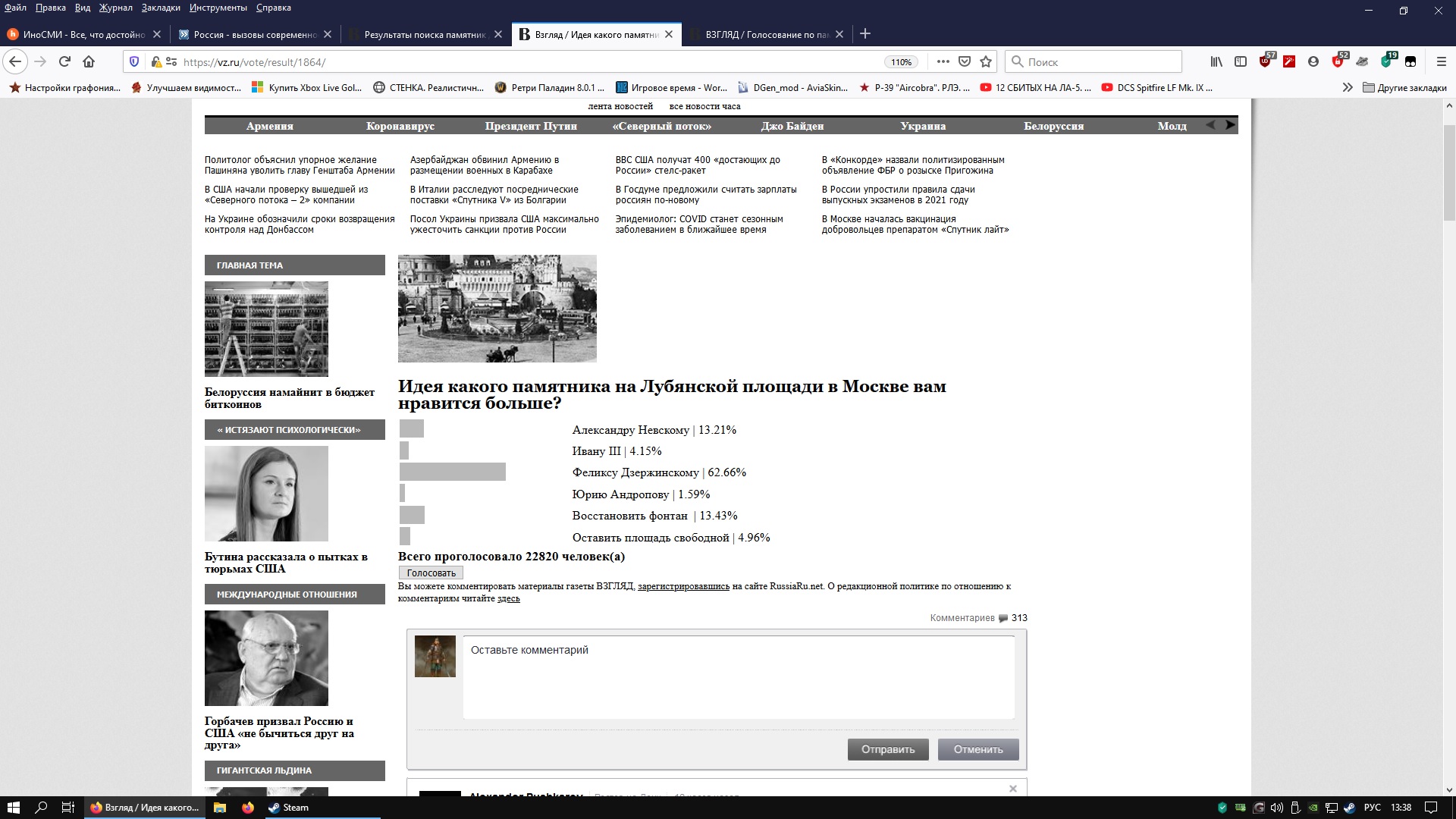The width and height of the screenshot is (1456, 819).
Task: Open the Эпидемиолог: COVID станет сезонным news link
Action: tap(698, 224)
